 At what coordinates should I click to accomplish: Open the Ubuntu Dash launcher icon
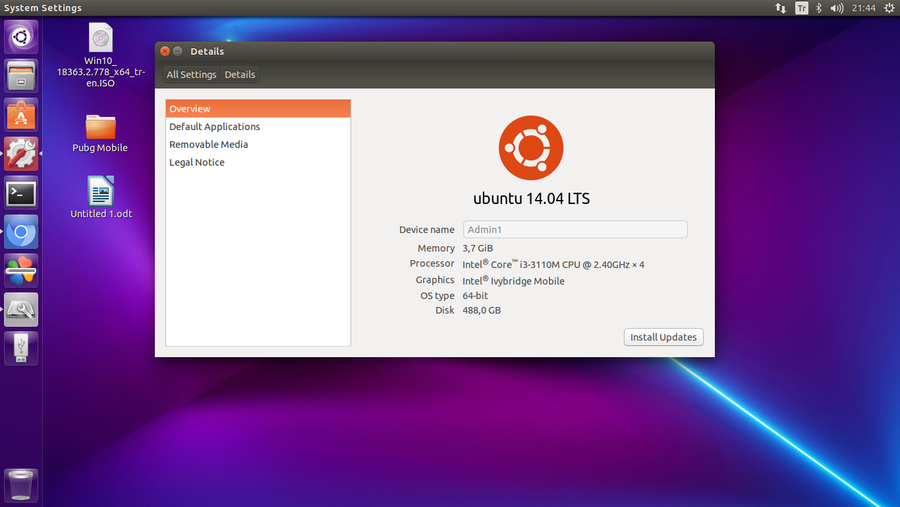coord(21,37)
